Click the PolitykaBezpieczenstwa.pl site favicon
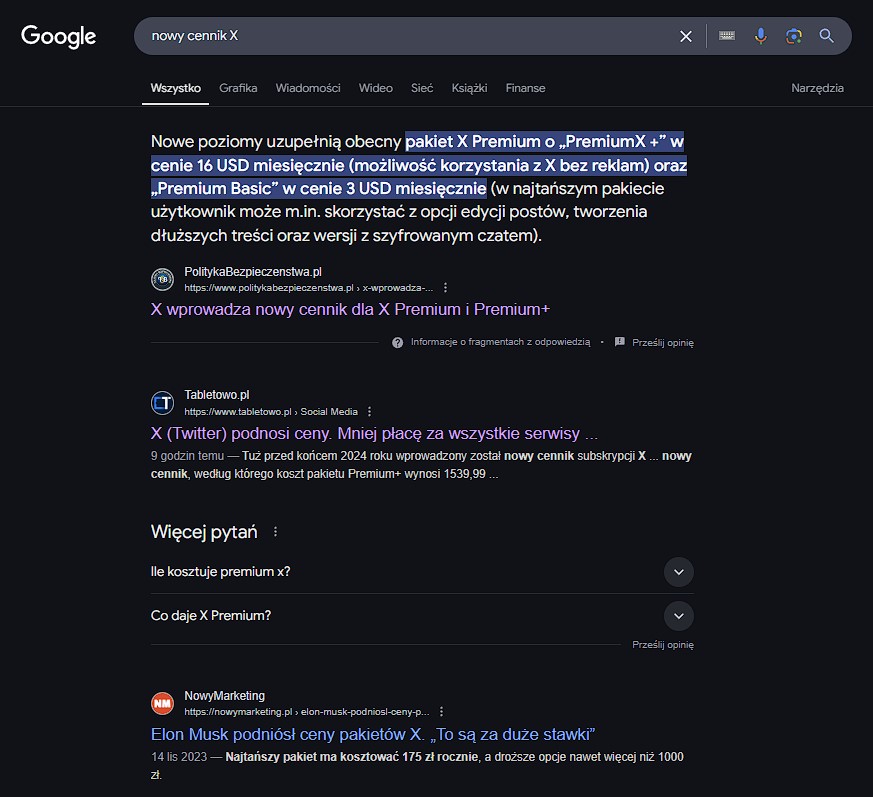This screenshot has height=797, width=873. 163,279
